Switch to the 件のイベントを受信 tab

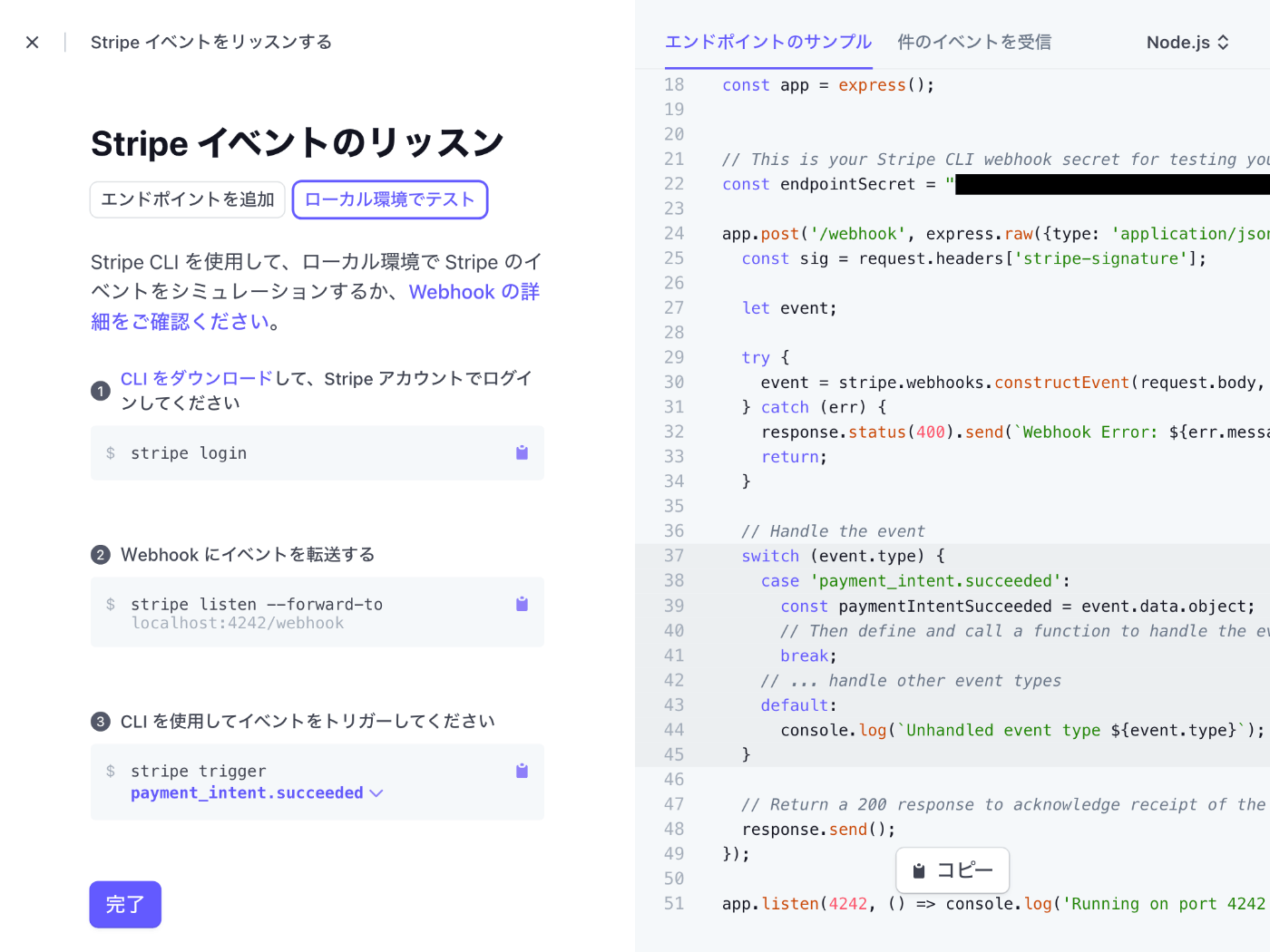coord(974,42)
